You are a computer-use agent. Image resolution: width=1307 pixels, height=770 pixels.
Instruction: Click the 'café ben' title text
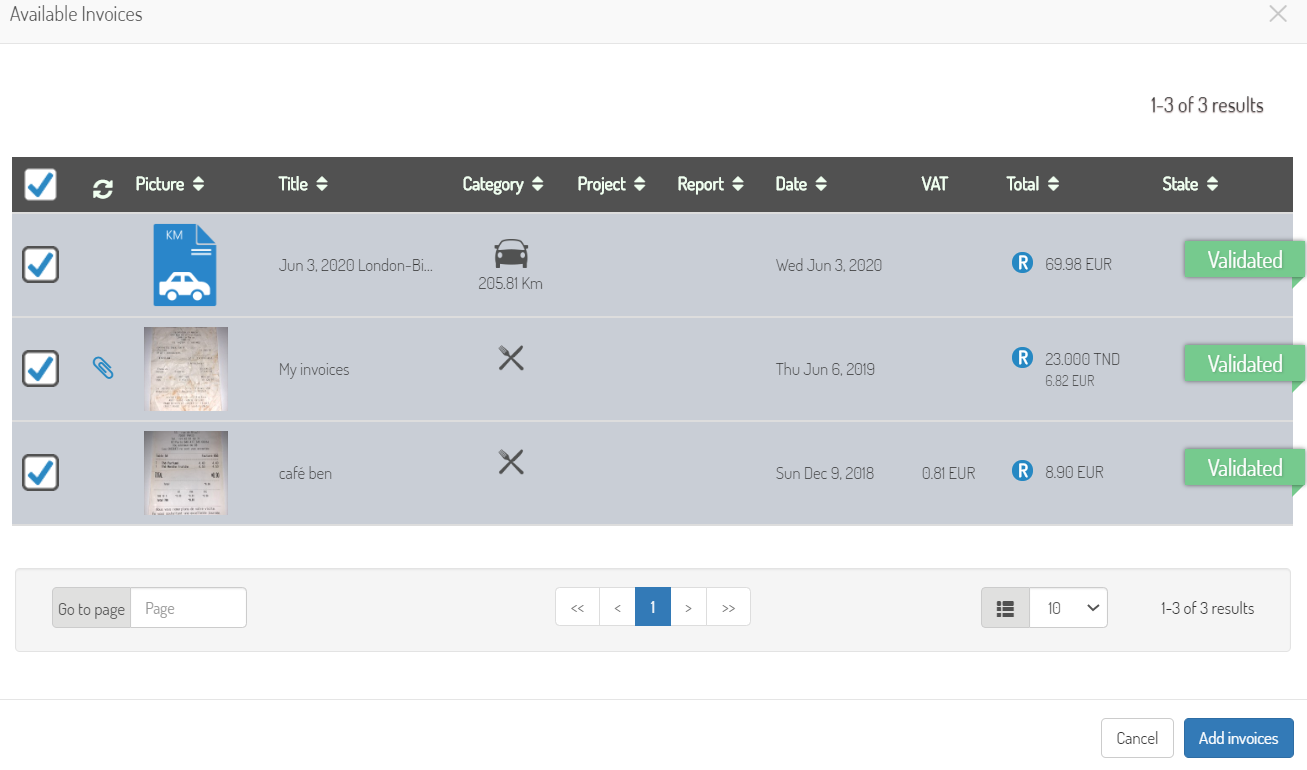click(x=305, y=473)
